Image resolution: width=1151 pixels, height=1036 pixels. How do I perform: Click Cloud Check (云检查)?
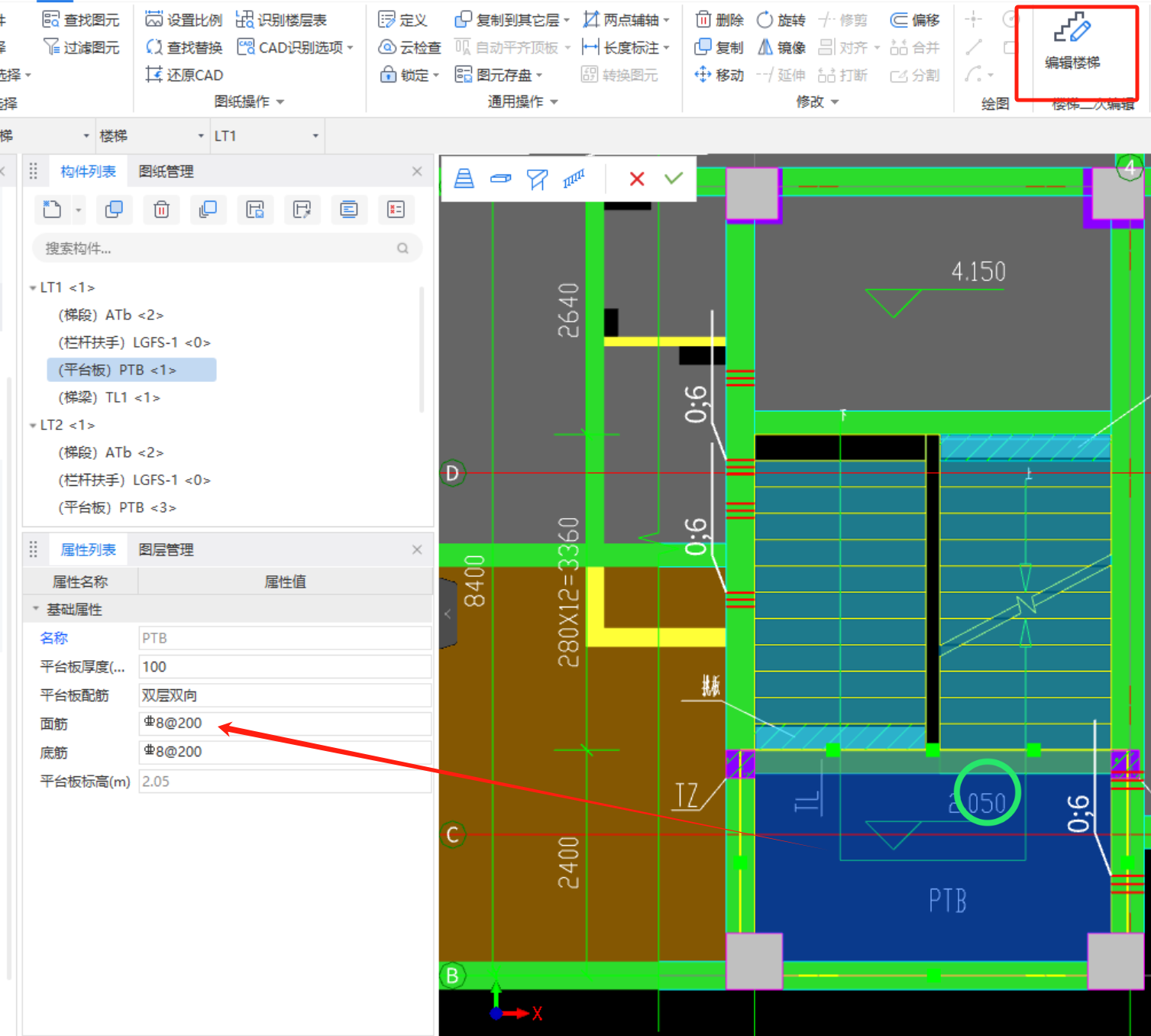point(410,47)
